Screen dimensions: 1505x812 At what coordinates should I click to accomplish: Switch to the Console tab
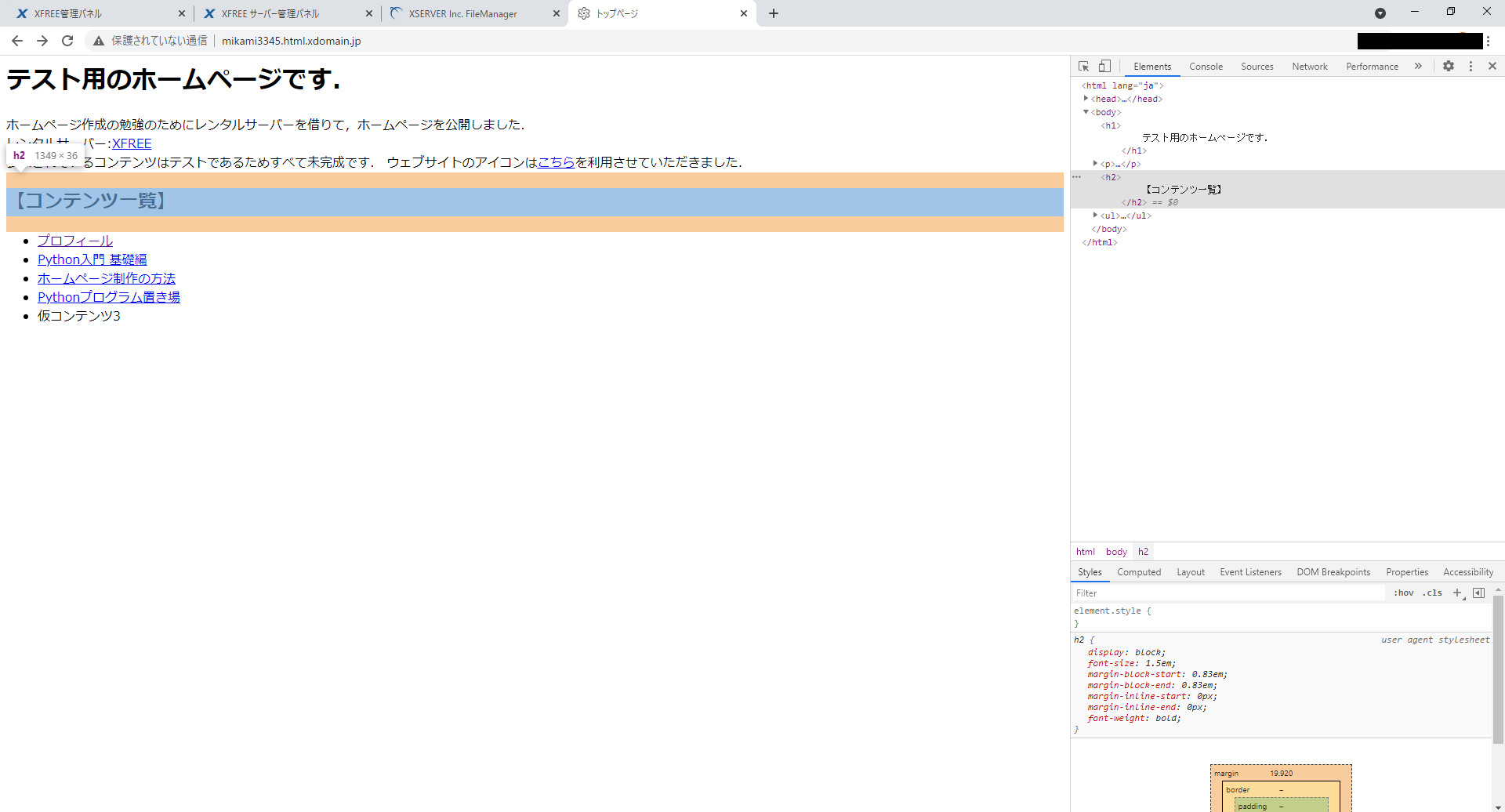pyautogui.click(x=1206, y=67)
